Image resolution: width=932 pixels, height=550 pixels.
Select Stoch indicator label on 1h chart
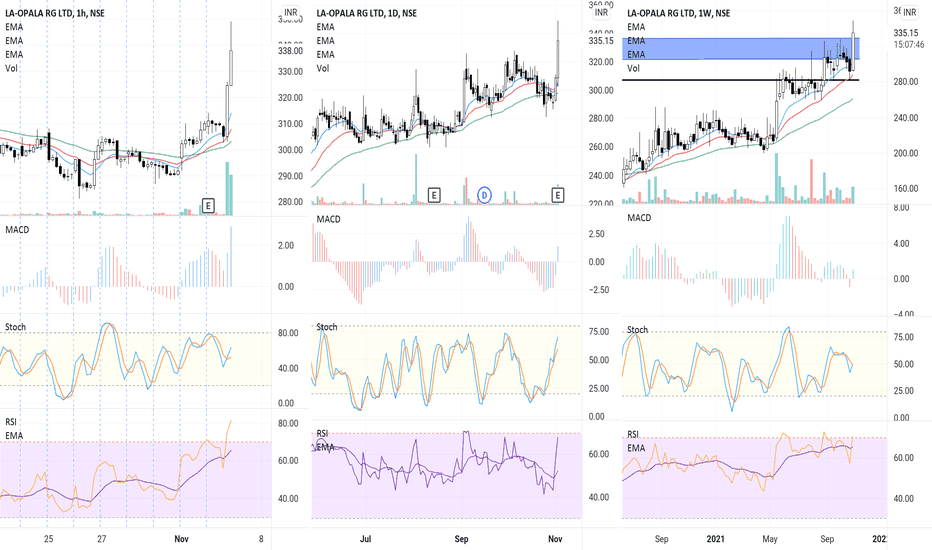(x=15, y=327)
